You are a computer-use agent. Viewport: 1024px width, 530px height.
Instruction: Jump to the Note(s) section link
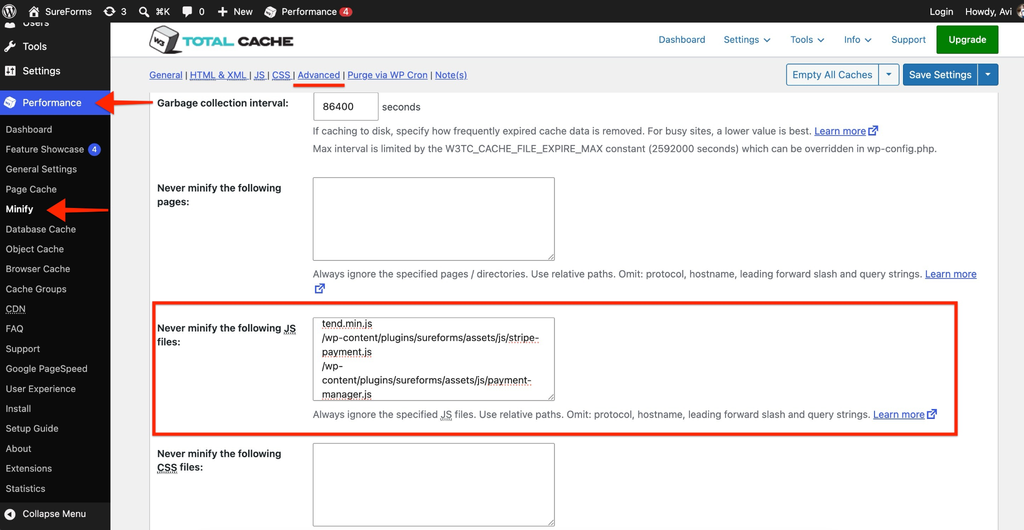pos(451,75)
